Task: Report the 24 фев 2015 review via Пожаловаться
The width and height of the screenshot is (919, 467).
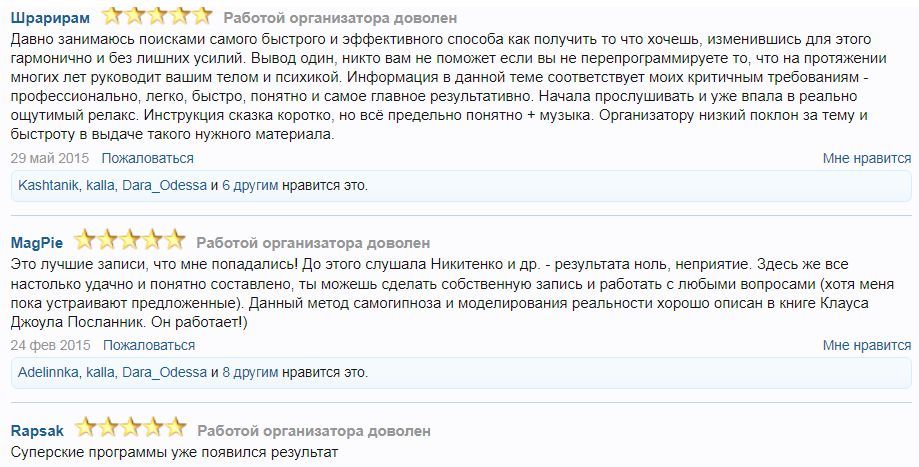Action: (148, 345)
